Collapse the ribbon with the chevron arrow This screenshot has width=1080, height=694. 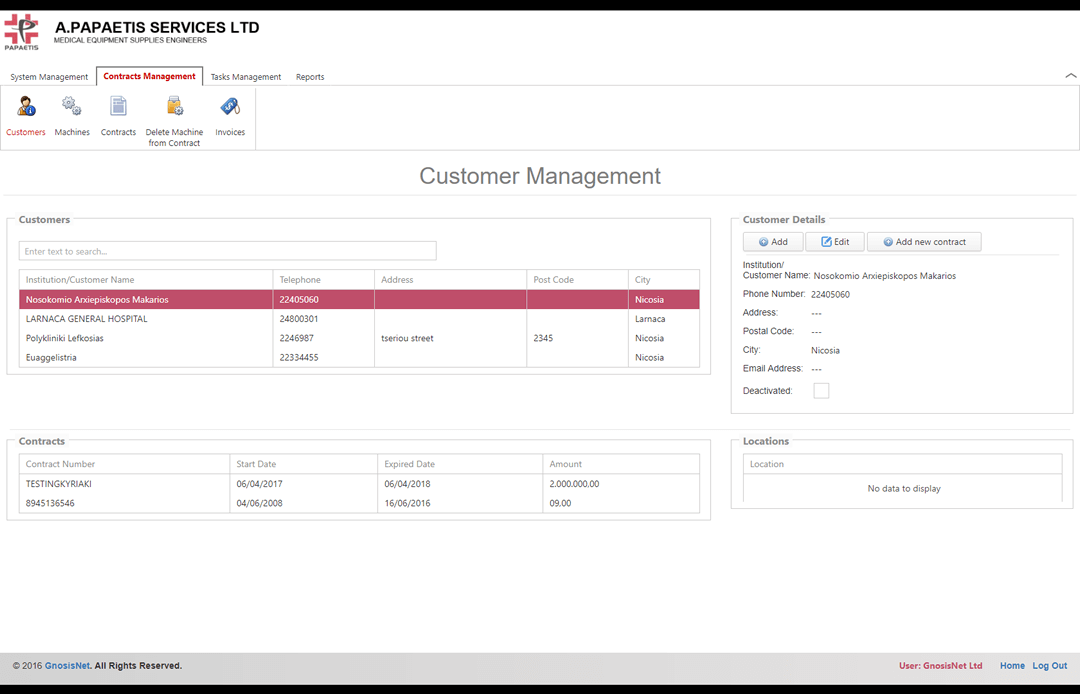click(x=1070, y=76)
